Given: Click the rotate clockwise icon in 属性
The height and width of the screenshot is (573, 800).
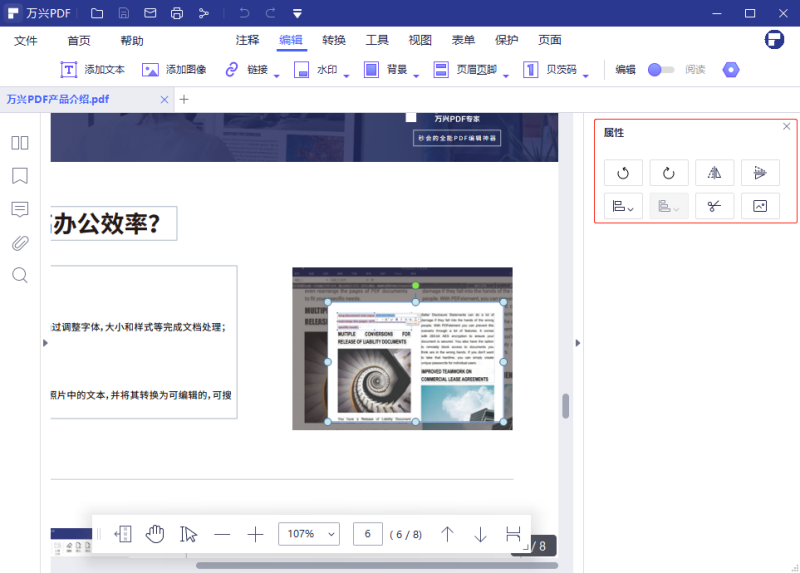Looking at the screenshot, I should (669, 173).
